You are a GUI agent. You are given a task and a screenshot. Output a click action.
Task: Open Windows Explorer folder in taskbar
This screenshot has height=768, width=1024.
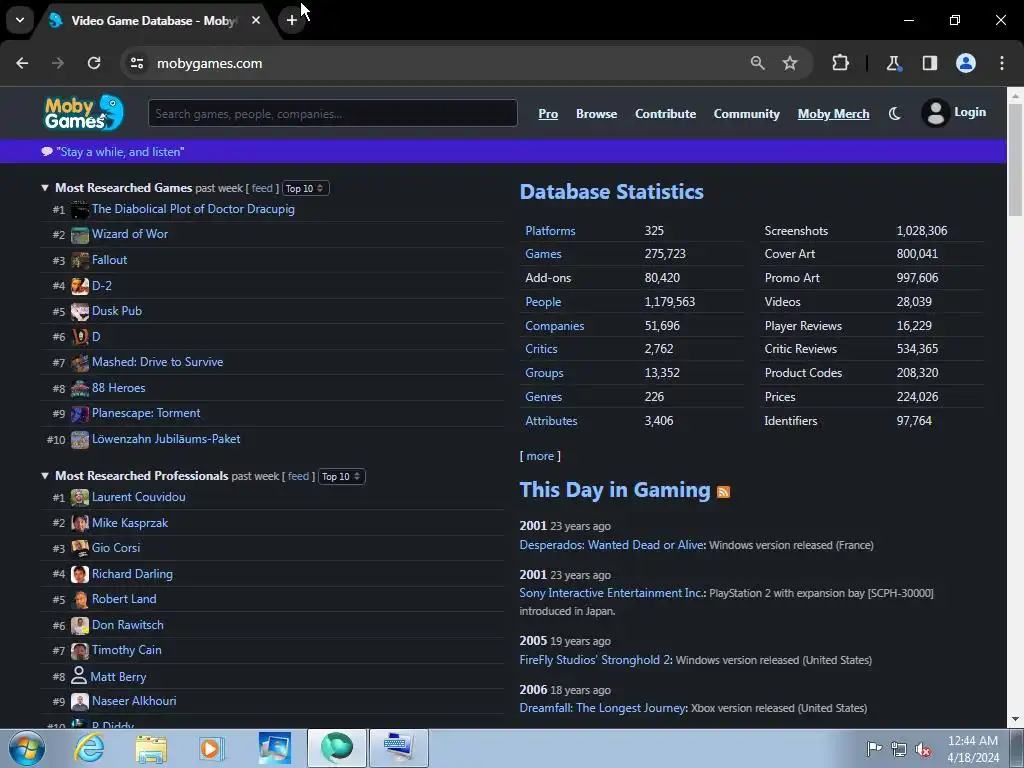pos(151,748)
